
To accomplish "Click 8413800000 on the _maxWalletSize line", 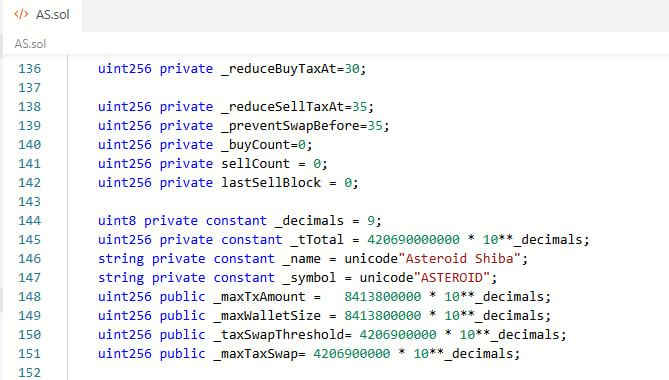I will click(x=383, y=316).
